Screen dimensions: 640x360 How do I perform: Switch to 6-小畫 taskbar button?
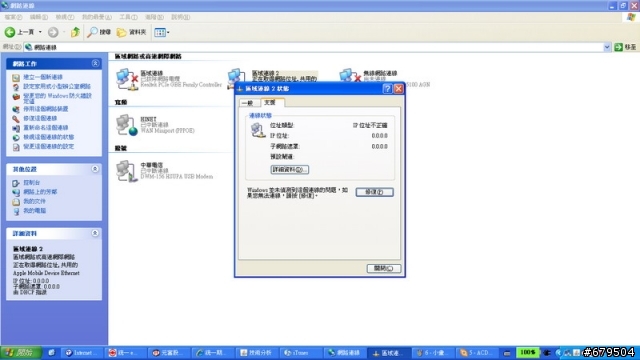pyautogui.click(x=432, y=353)
